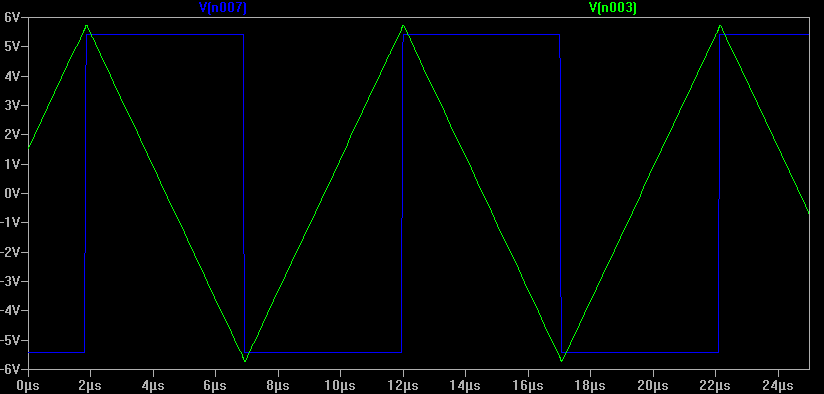Click the -2V label on the vertical axis
The height and width of the screenshot is (394, 824).
10,252
